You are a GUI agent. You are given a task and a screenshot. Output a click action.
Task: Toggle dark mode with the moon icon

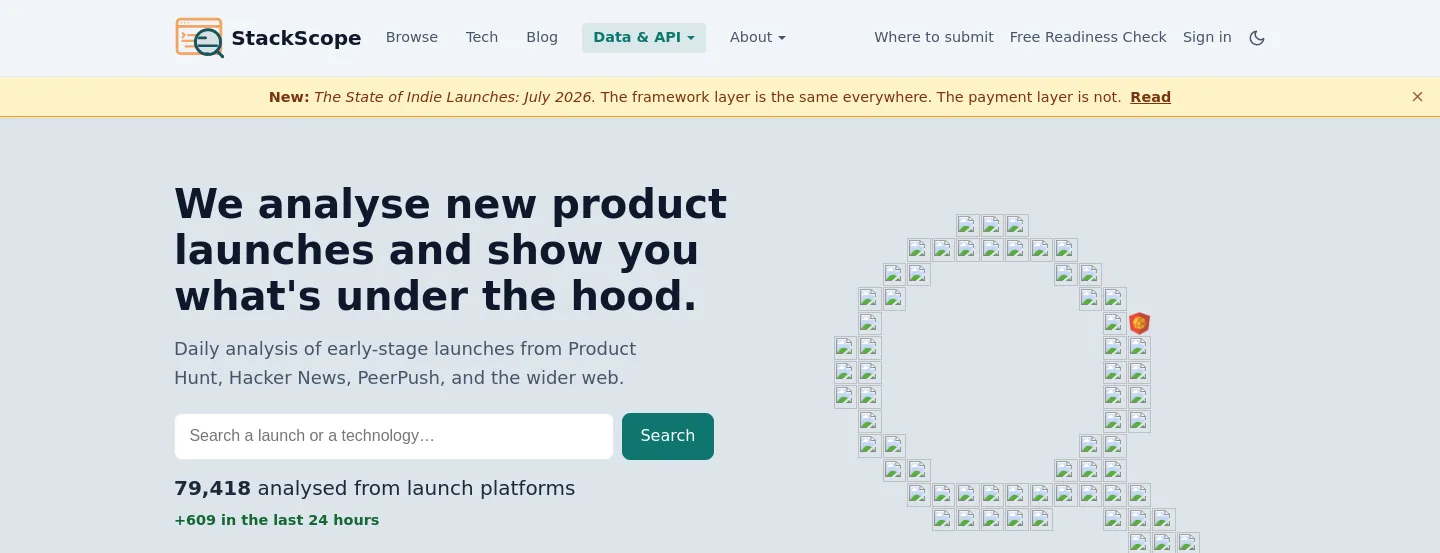(1257, 37)
